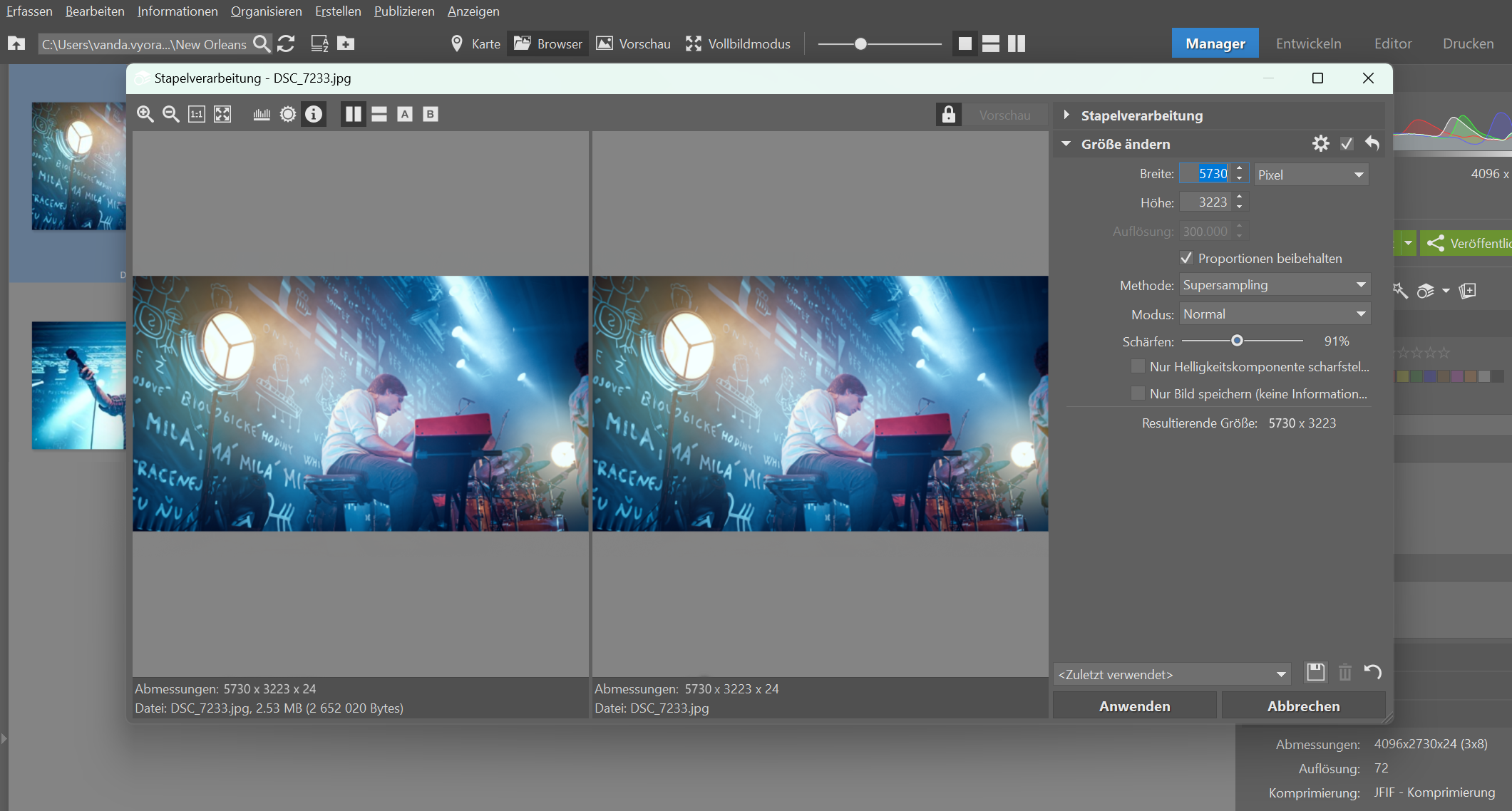Toggle Proportionen beibehalten checkbox

pyautogui.click(x=1186, y=258)
